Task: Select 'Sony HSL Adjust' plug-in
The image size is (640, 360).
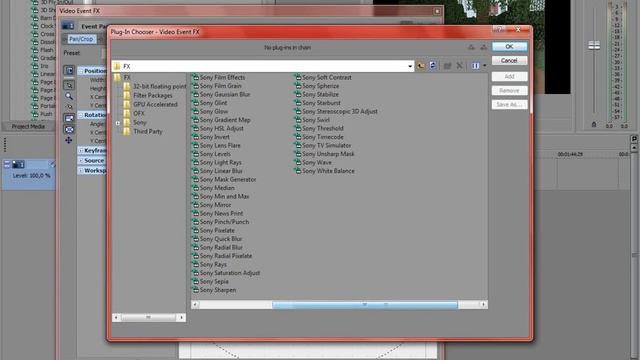Action: point(221,128)
